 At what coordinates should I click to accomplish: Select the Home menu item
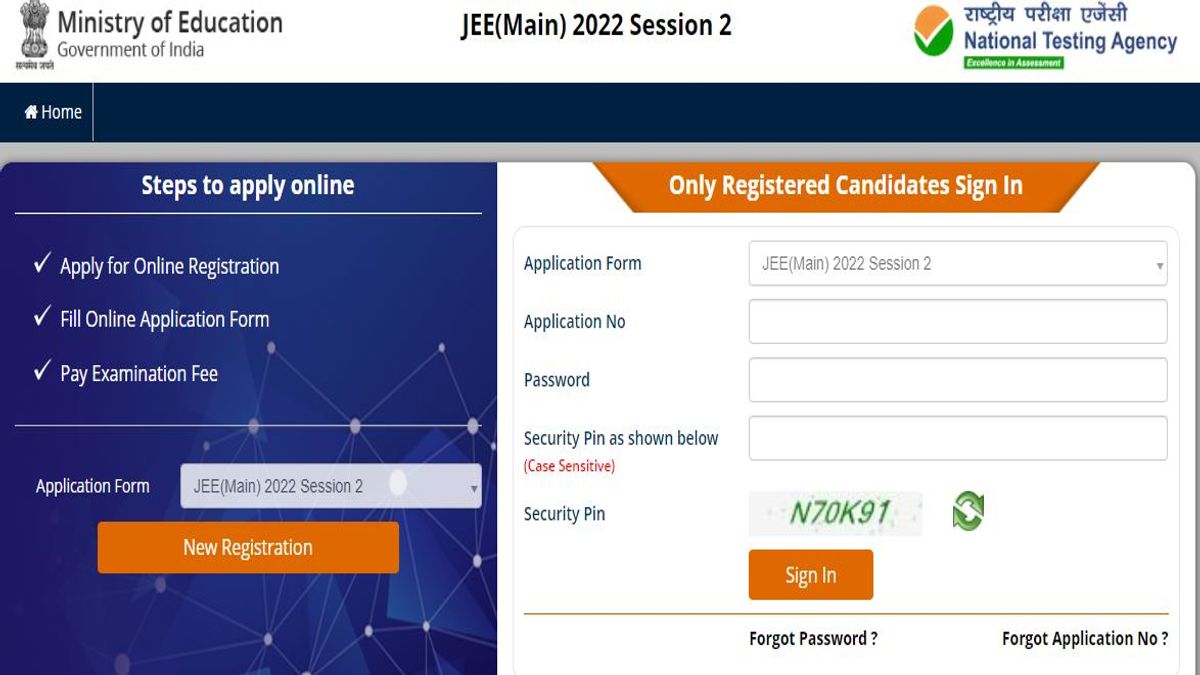pyautogui.click(x=54, y=112)
